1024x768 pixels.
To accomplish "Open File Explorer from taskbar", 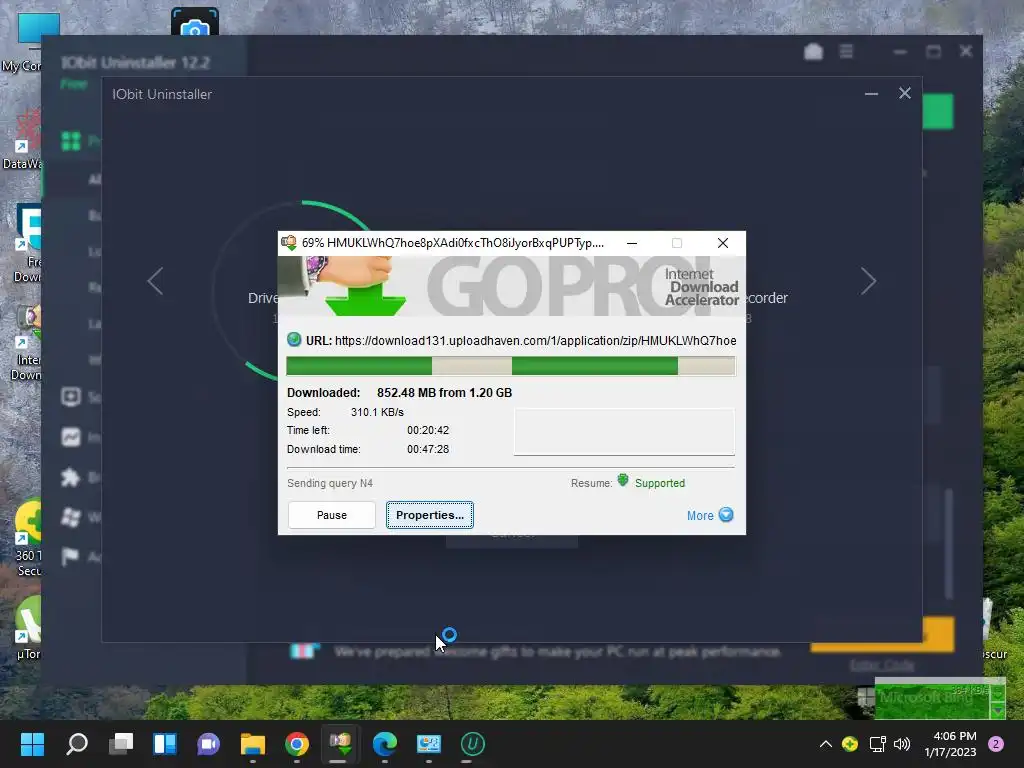I will tap(253, 744).
